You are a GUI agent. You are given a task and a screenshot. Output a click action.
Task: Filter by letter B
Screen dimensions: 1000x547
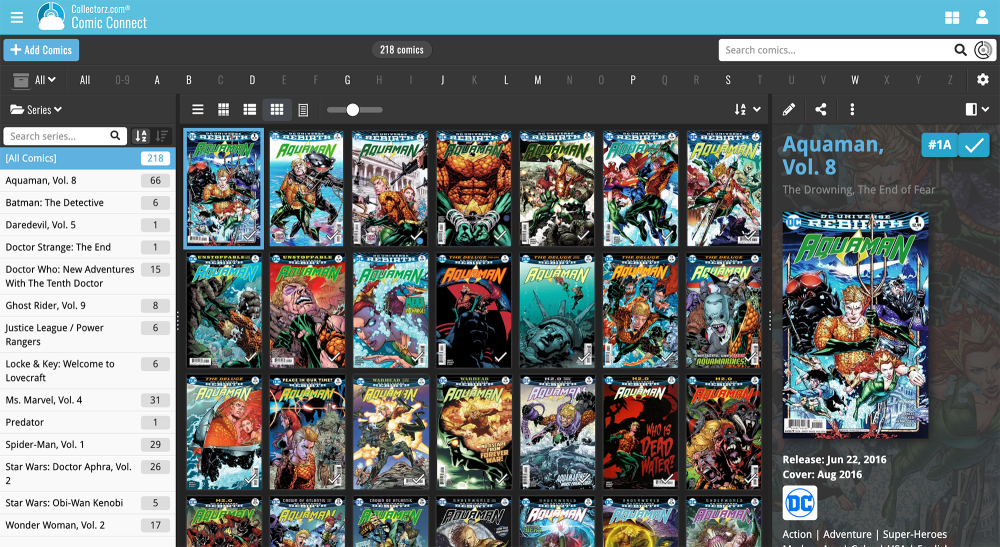pyautogui.click(x=189, y=80)
